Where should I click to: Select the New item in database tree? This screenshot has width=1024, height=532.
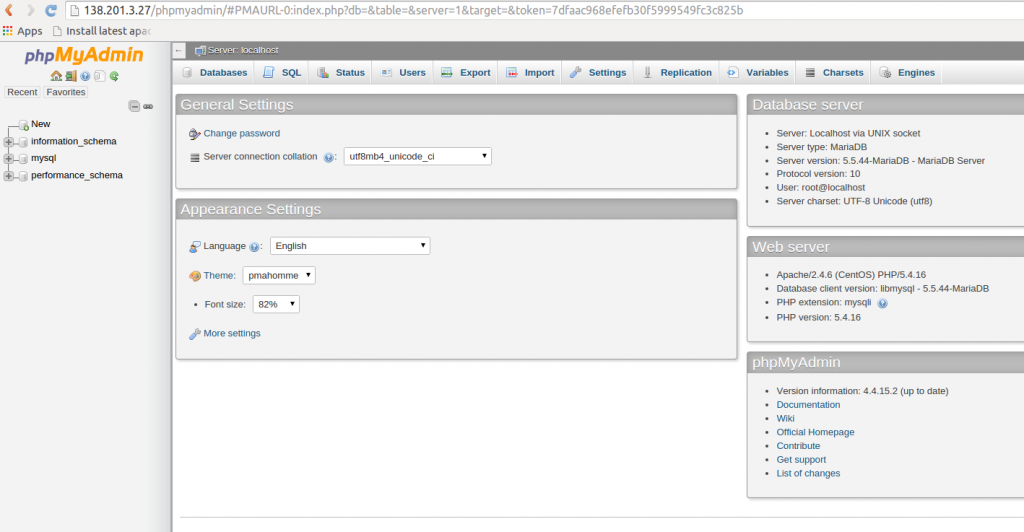click(x=40, y=124)
